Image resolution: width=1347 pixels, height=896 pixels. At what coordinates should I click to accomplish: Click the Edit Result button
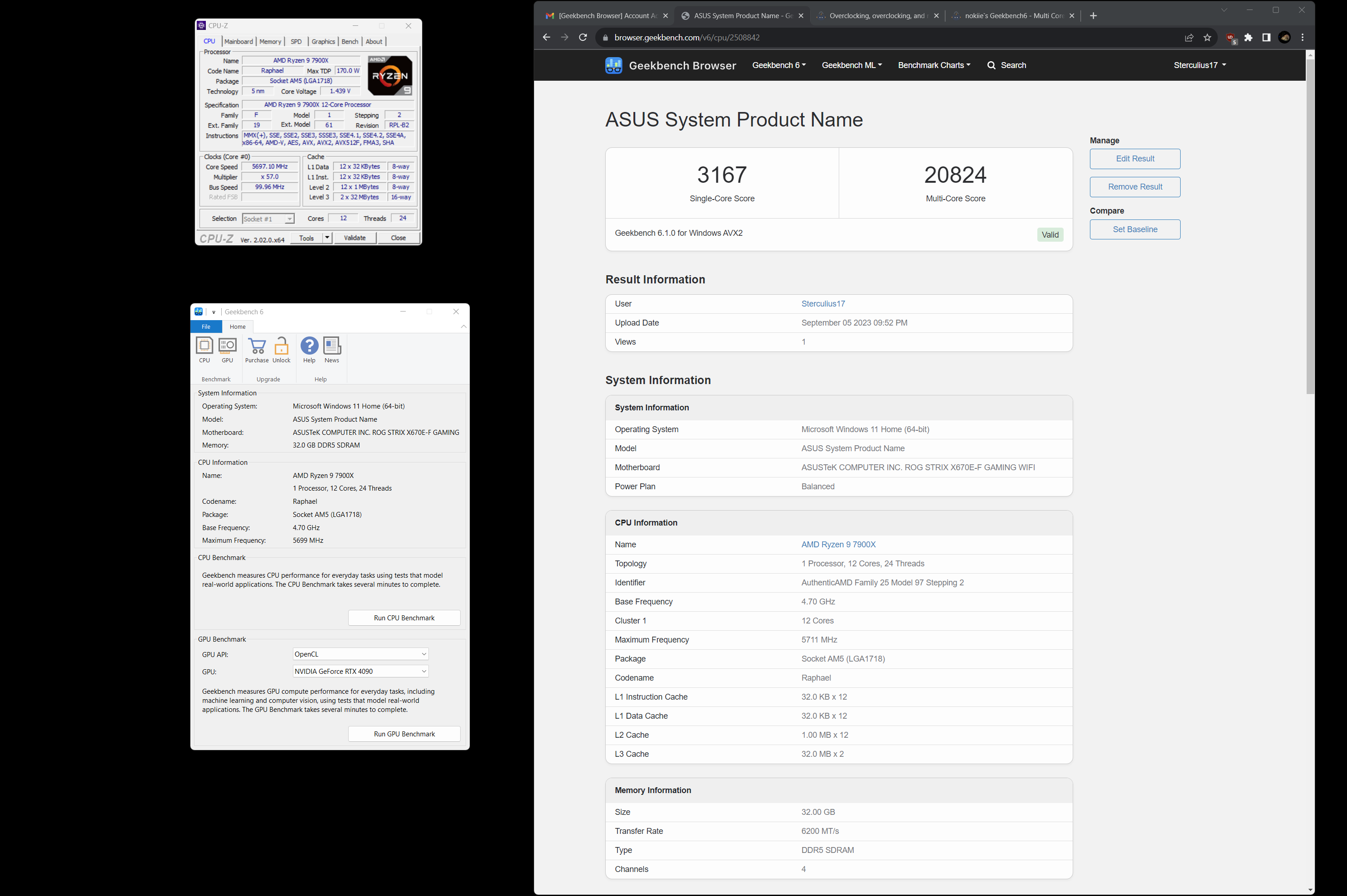pyautogui.click(x=1135, y=158)
